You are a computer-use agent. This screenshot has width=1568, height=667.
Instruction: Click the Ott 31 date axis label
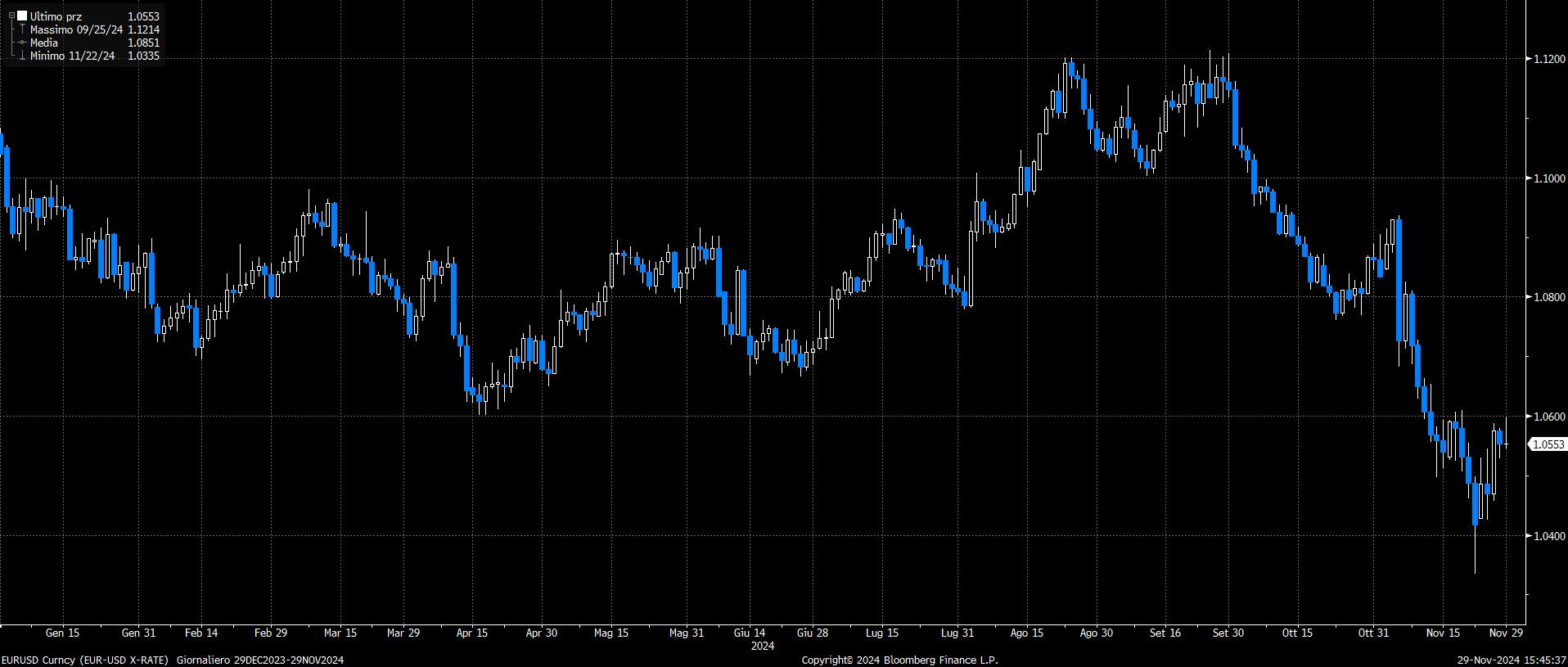coord(1373,633)
